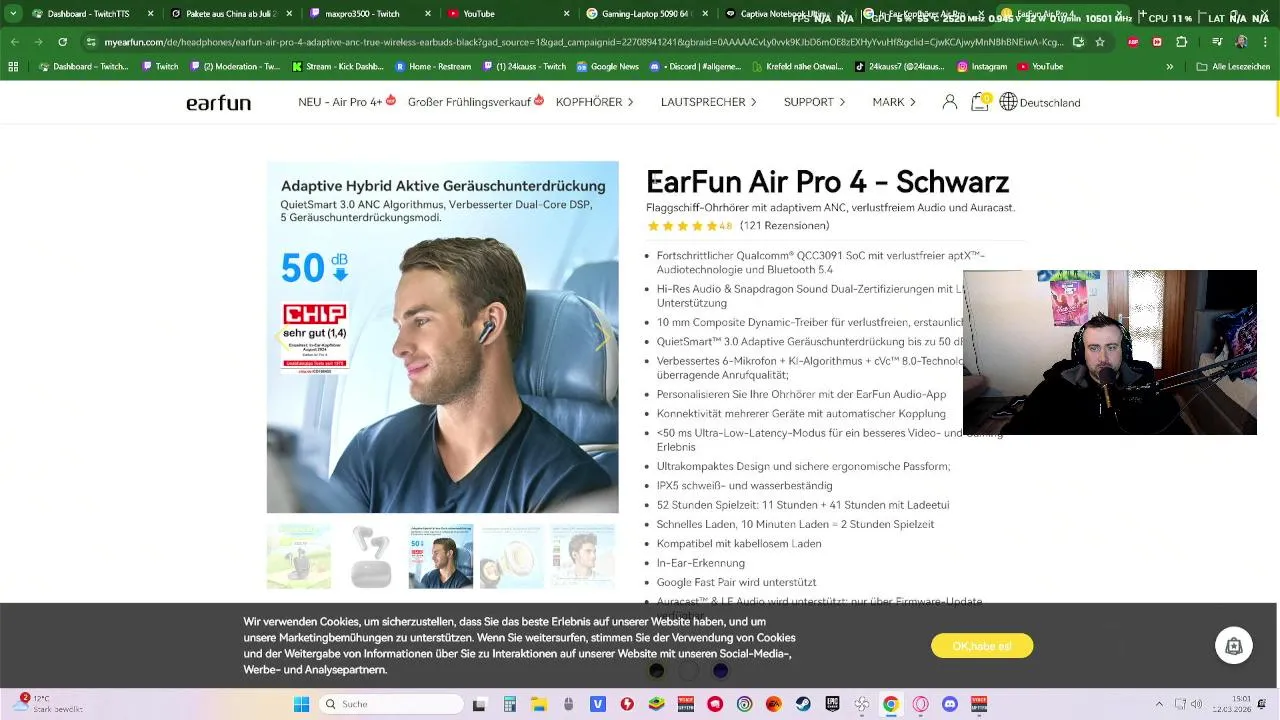Select the white earbuds thumbnail
This screenshot has width=1280, height=720.
coord(370,556)
